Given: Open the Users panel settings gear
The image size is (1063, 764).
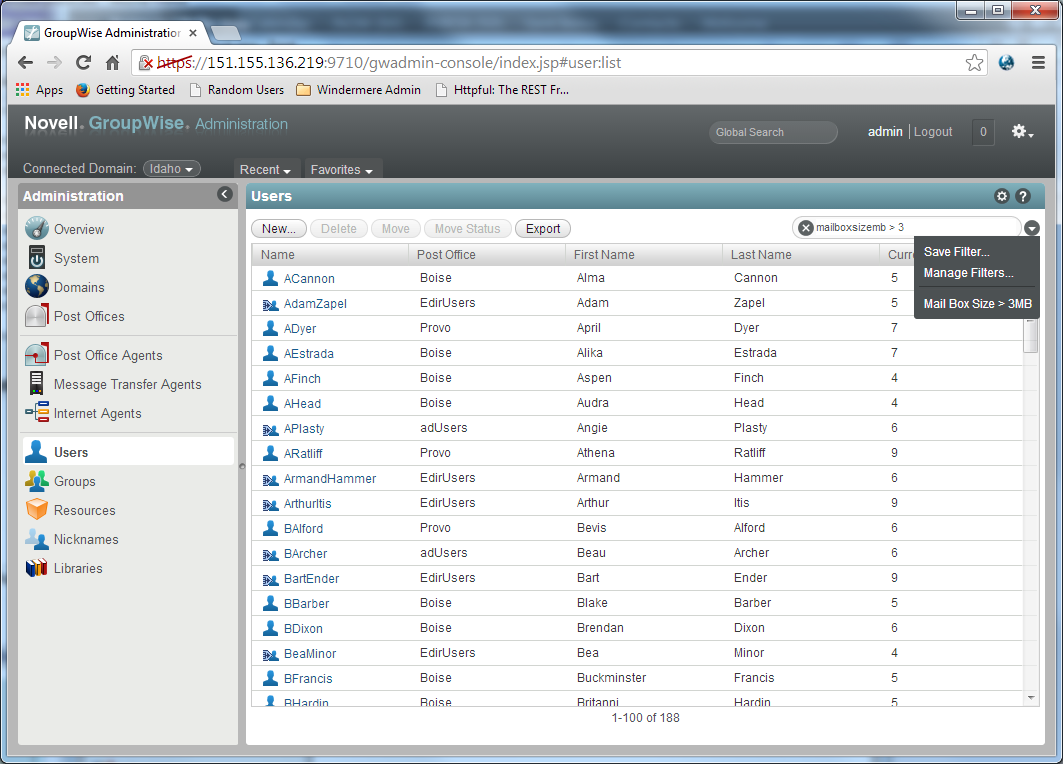Looking at the screenshot, I should tap(1002, 196).
